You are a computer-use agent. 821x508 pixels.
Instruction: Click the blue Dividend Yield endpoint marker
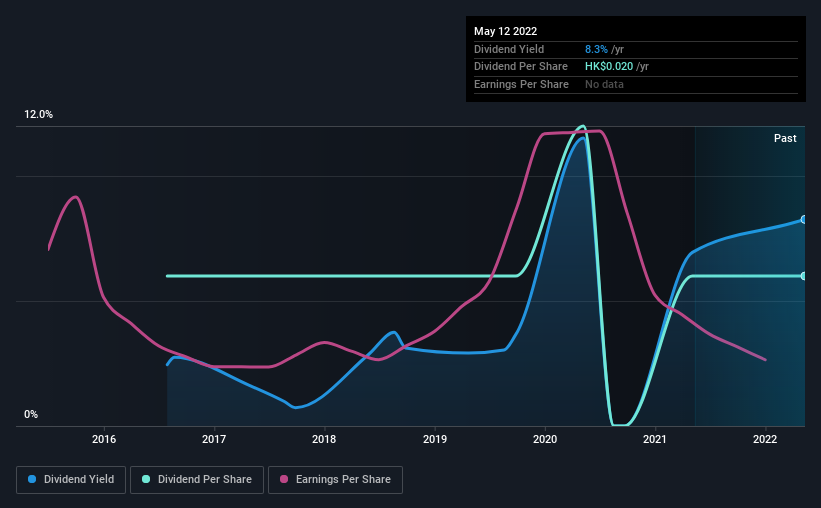[804, 219]
